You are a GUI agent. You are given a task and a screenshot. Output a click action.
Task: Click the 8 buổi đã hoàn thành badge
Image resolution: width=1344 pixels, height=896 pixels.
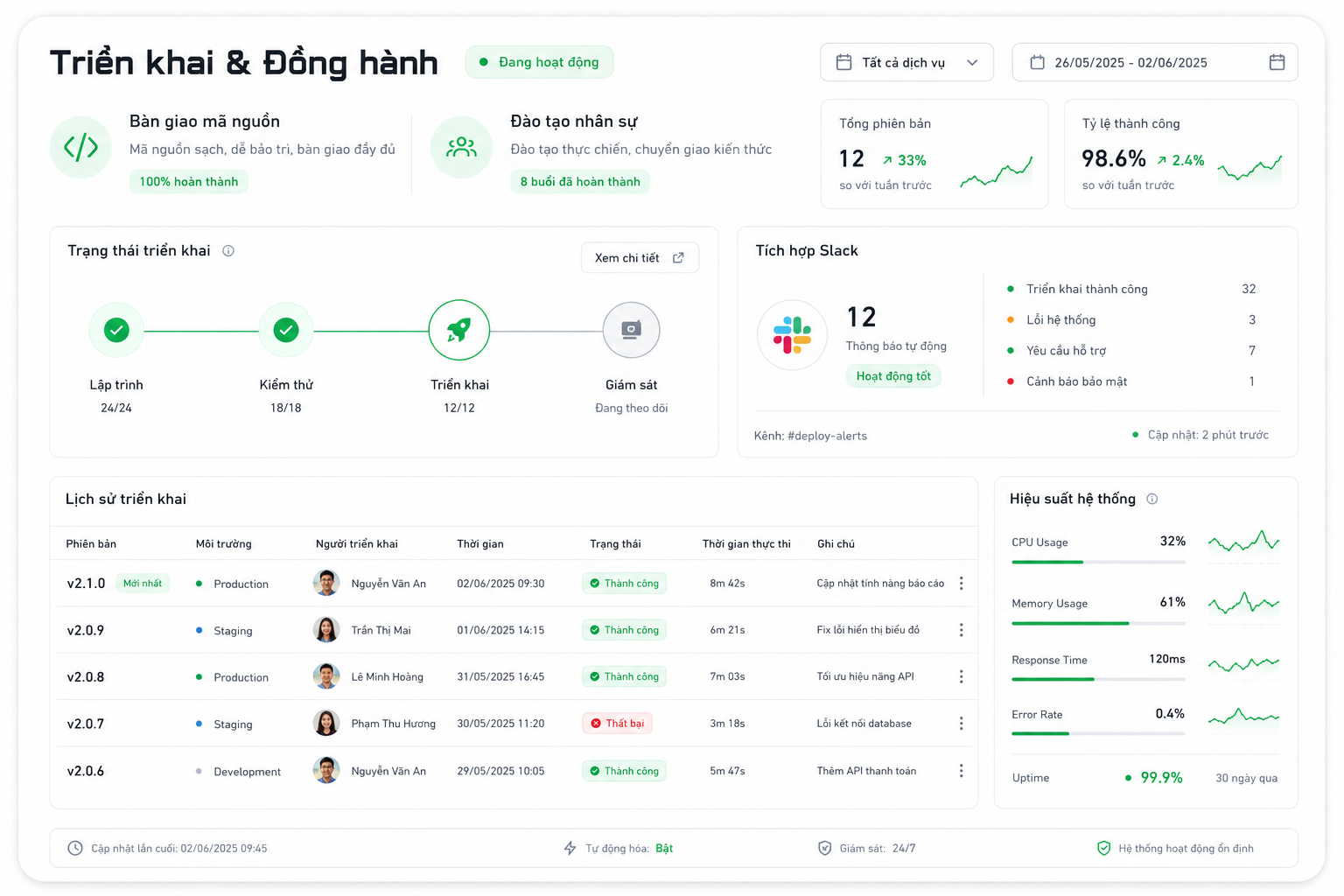tap(580, 182)
